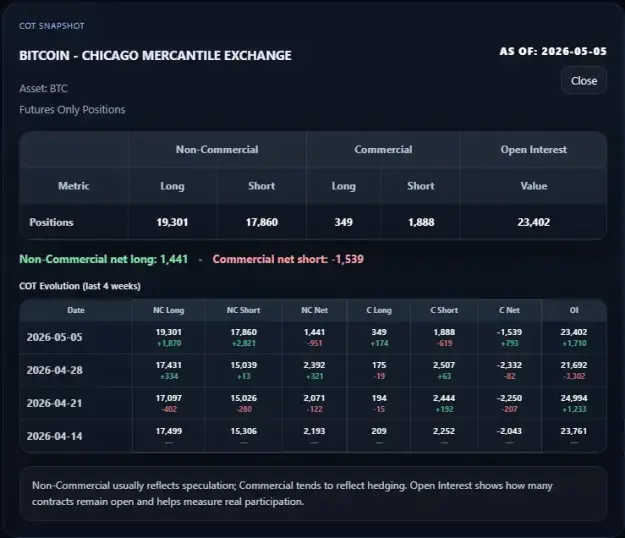Click the Non-Commercial column group header
Image resolution: width=625 pixels, height=538 pixels.
pos(217,149)
